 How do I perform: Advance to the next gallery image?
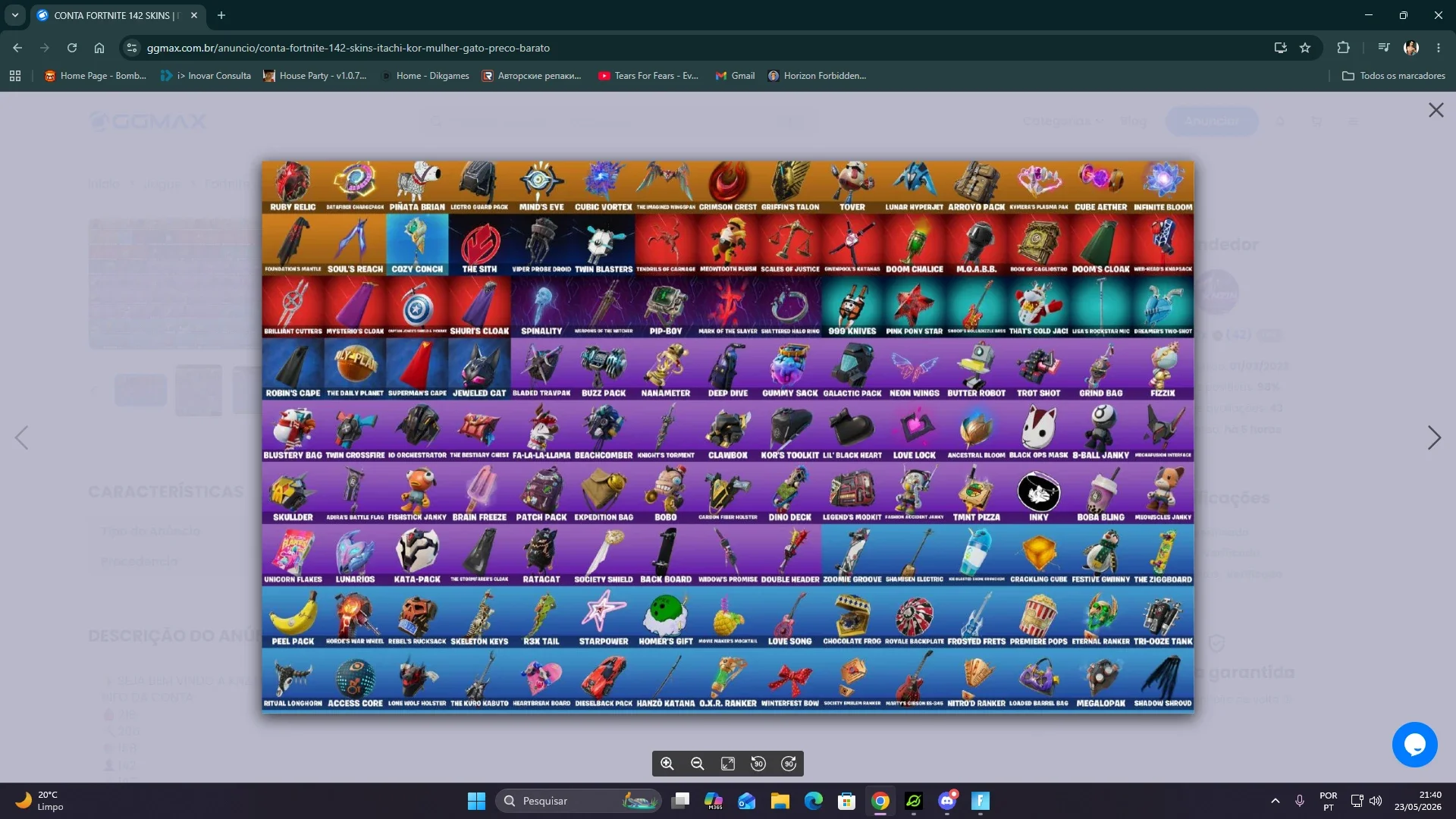(x=1434, y=438)
